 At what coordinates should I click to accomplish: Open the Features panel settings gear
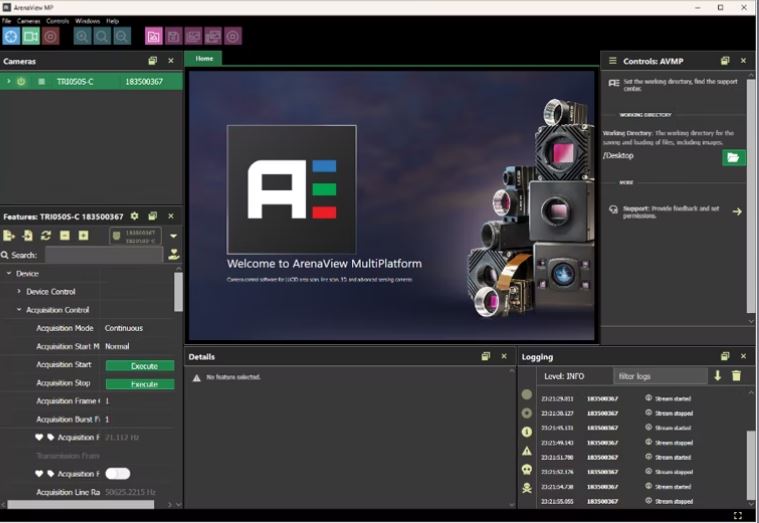tap(135, 216)
